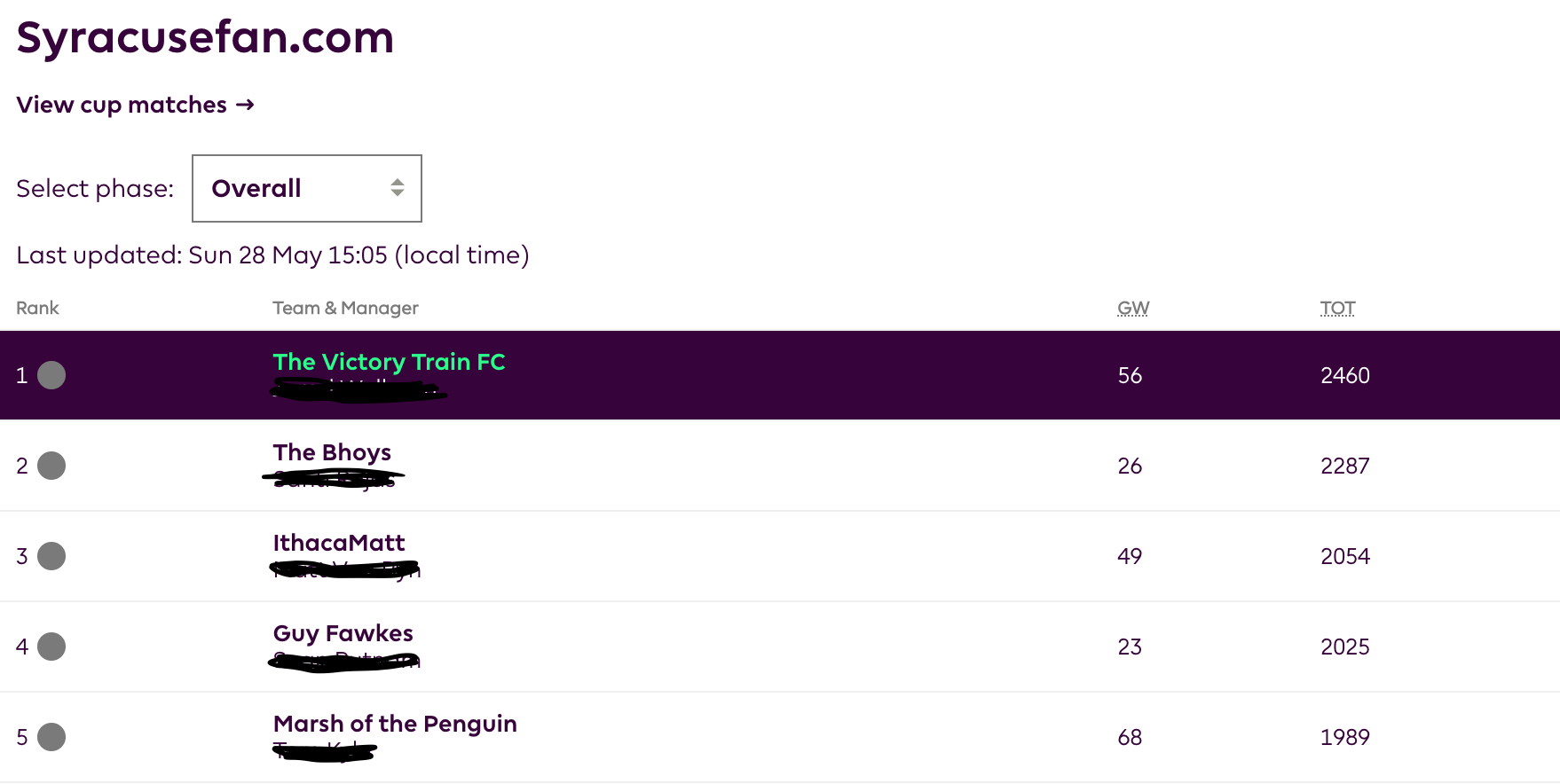
Task: Click the rank movement circle next to Guy Fawkes
Action: (x=51, y=647)
